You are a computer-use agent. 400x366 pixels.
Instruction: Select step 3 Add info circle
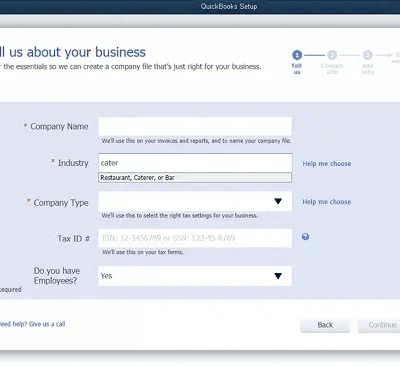coord(367,55)
